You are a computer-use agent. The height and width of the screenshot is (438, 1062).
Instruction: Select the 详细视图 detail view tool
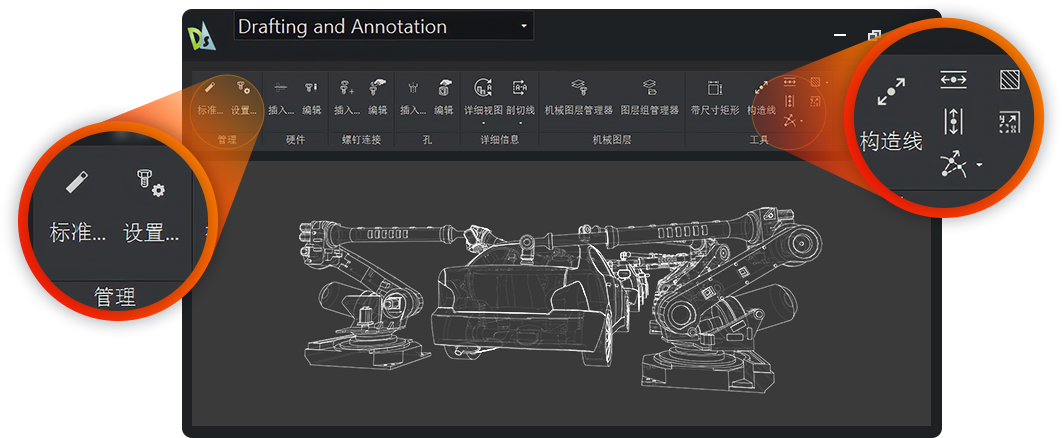coord(483,97)
